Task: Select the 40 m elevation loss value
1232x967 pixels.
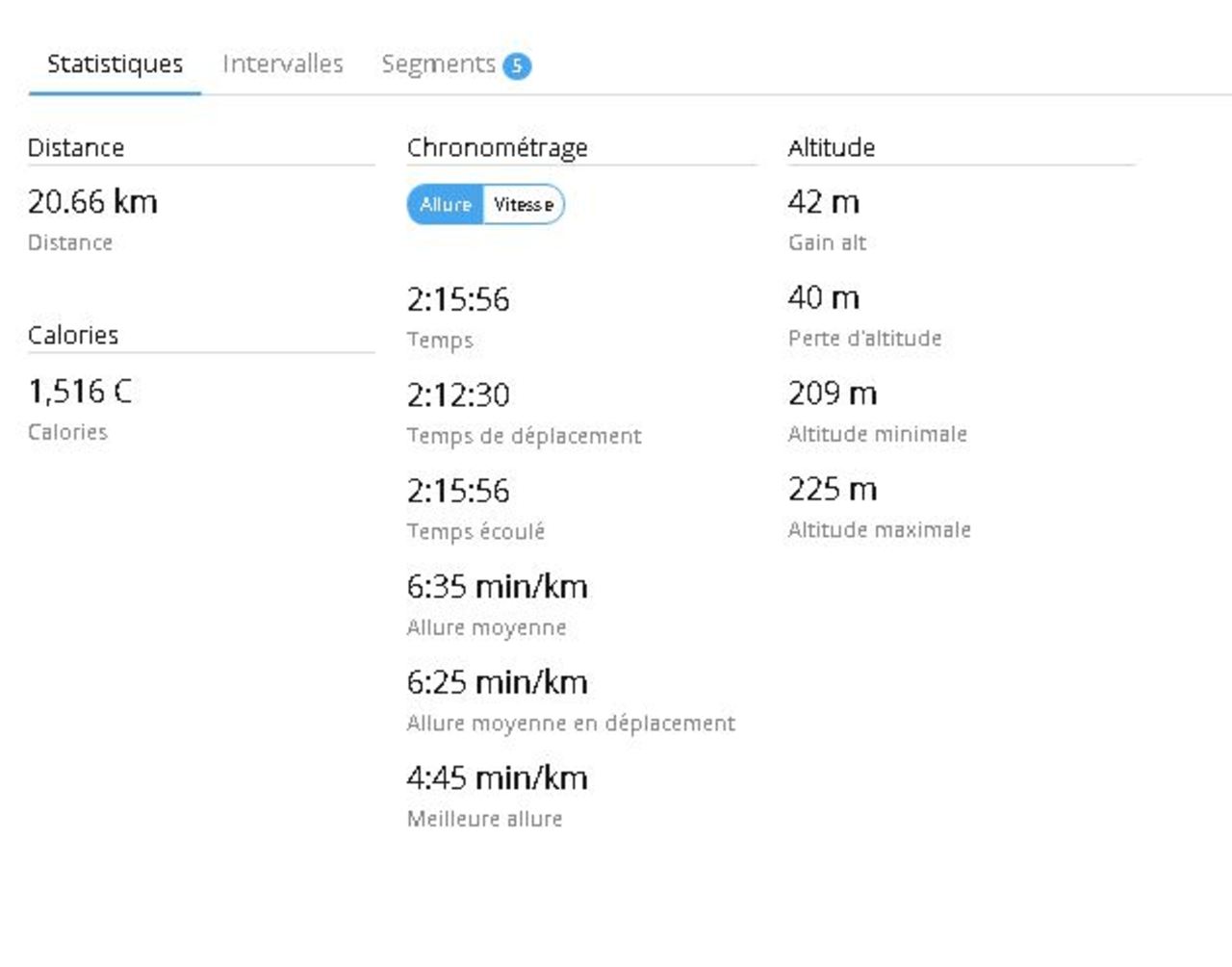Action: (823, 298)
